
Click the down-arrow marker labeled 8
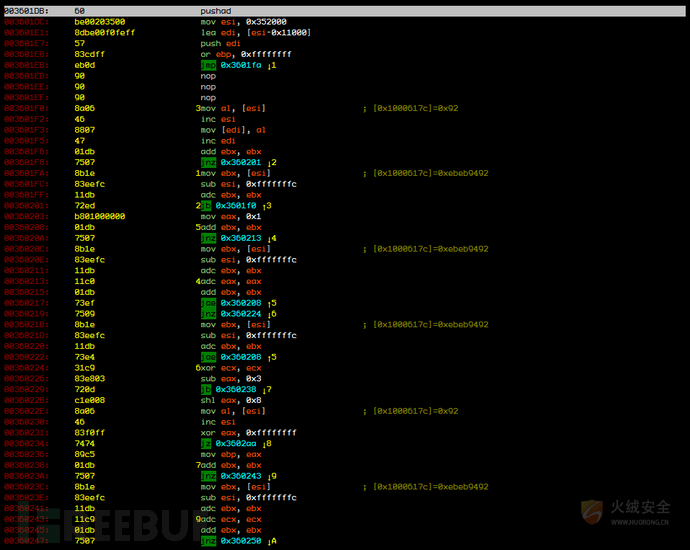click(267, 444)
